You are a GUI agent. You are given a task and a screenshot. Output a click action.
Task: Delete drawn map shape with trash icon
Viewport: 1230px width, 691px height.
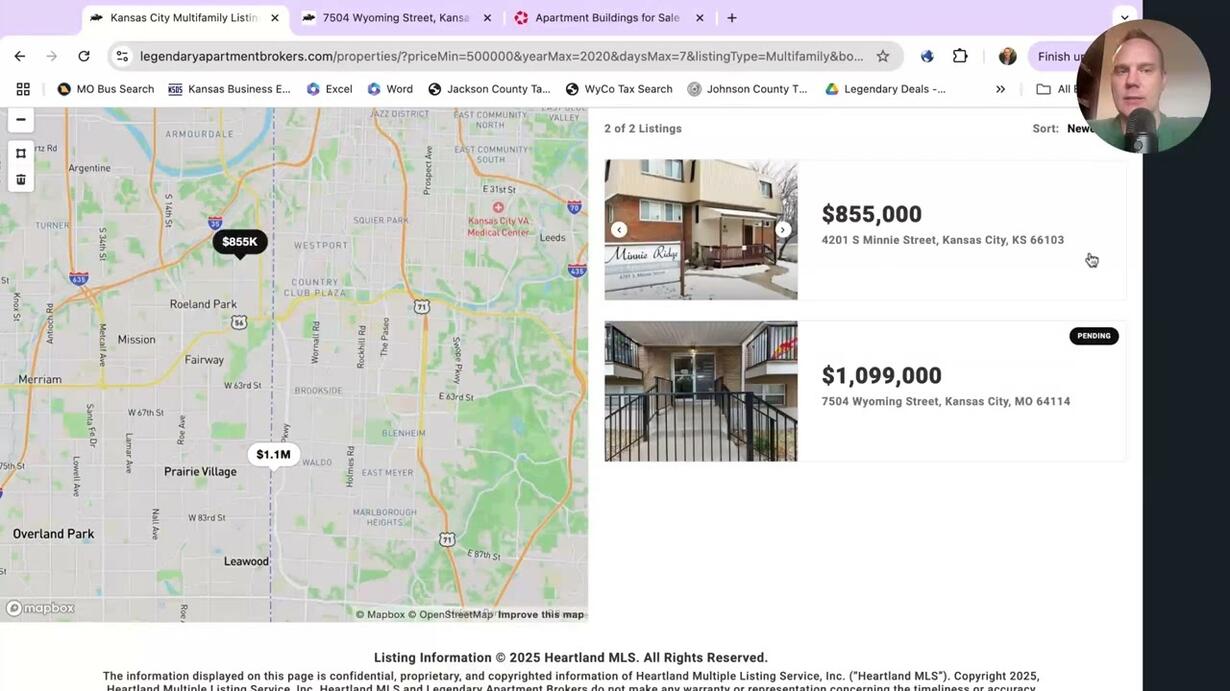pos(20,180)
